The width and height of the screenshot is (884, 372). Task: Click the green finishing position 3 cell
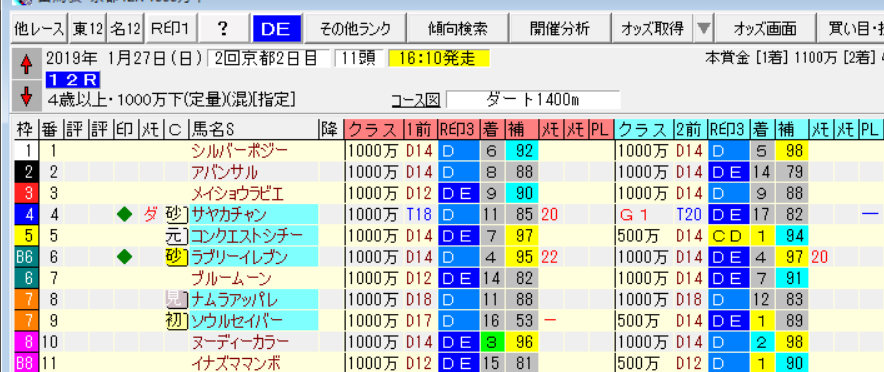492,342
